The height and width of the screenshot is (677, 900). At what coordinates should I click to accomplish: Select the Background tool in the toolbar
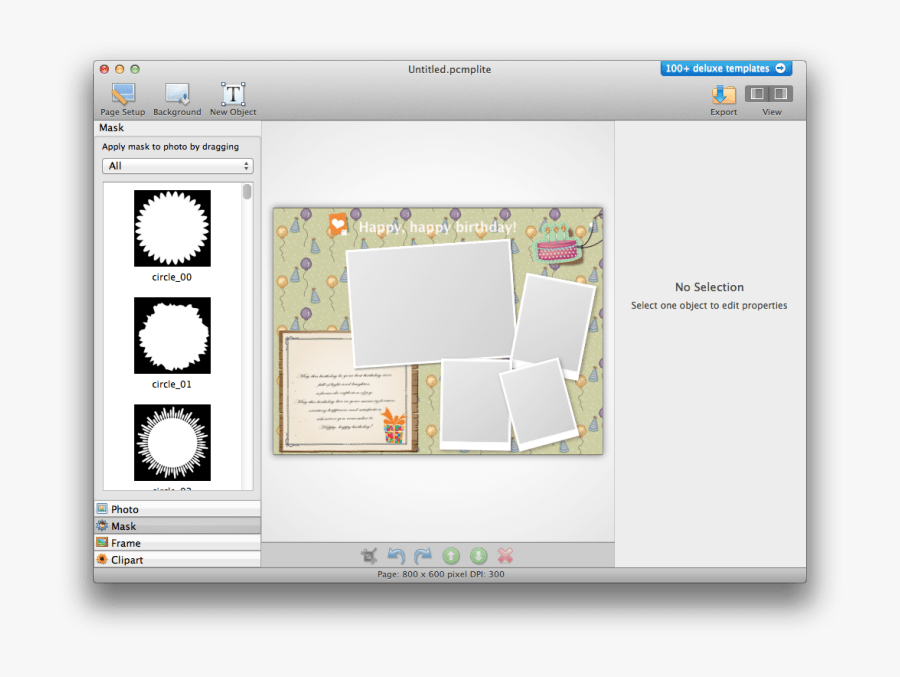pyautogui.click(x=177, y=97)
